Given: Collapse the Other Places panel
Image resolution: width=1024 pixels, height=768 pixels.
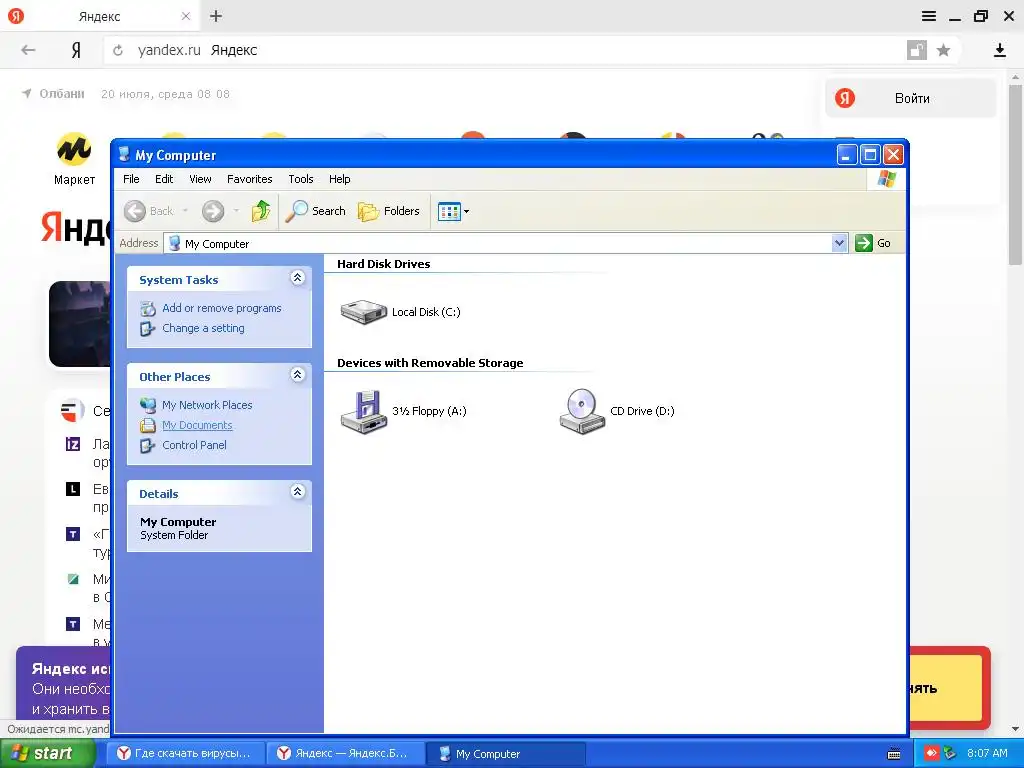Looking at the screenshot, I should [297, 375].
